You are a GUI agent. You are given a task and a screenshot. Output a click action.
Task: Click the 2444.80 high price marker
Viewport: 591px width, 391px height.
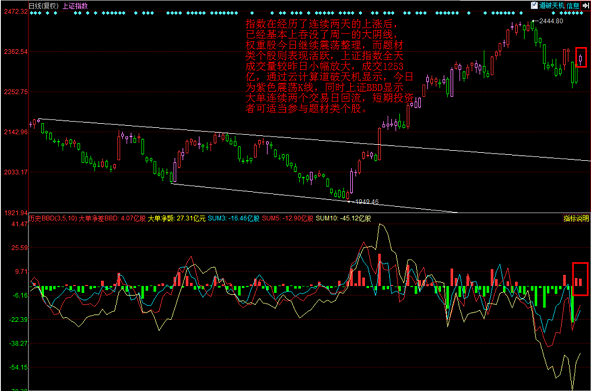click(551, 21)
